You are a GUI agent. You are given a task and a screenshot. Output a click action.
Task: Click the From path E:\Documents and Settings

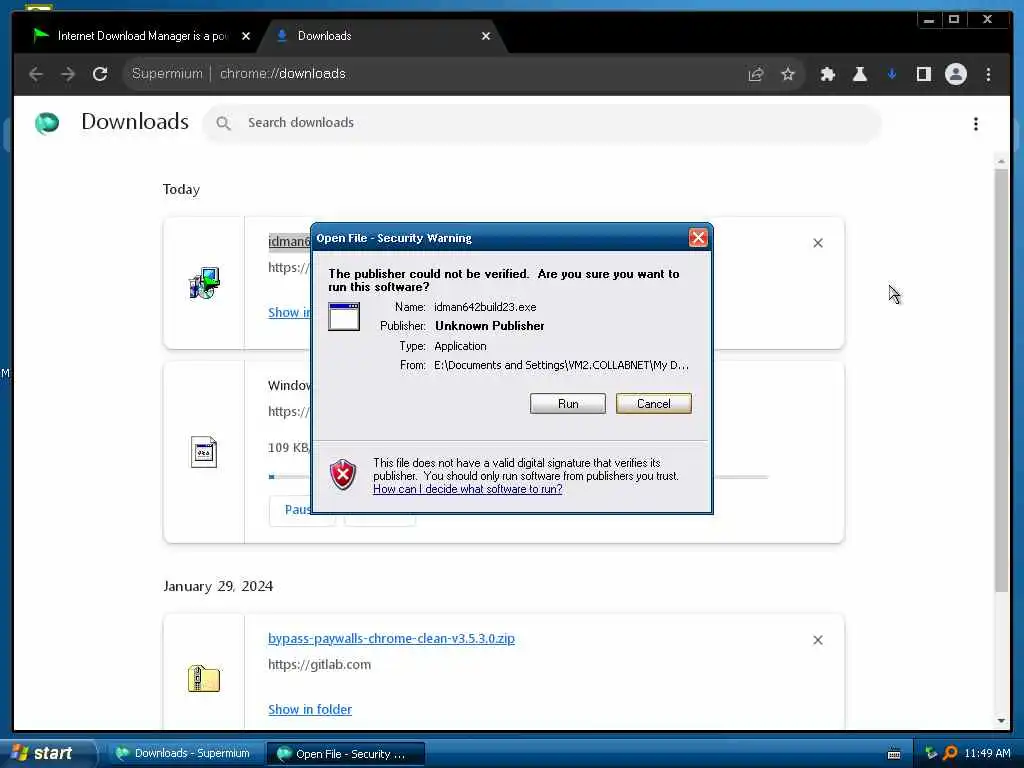[561, 365]
